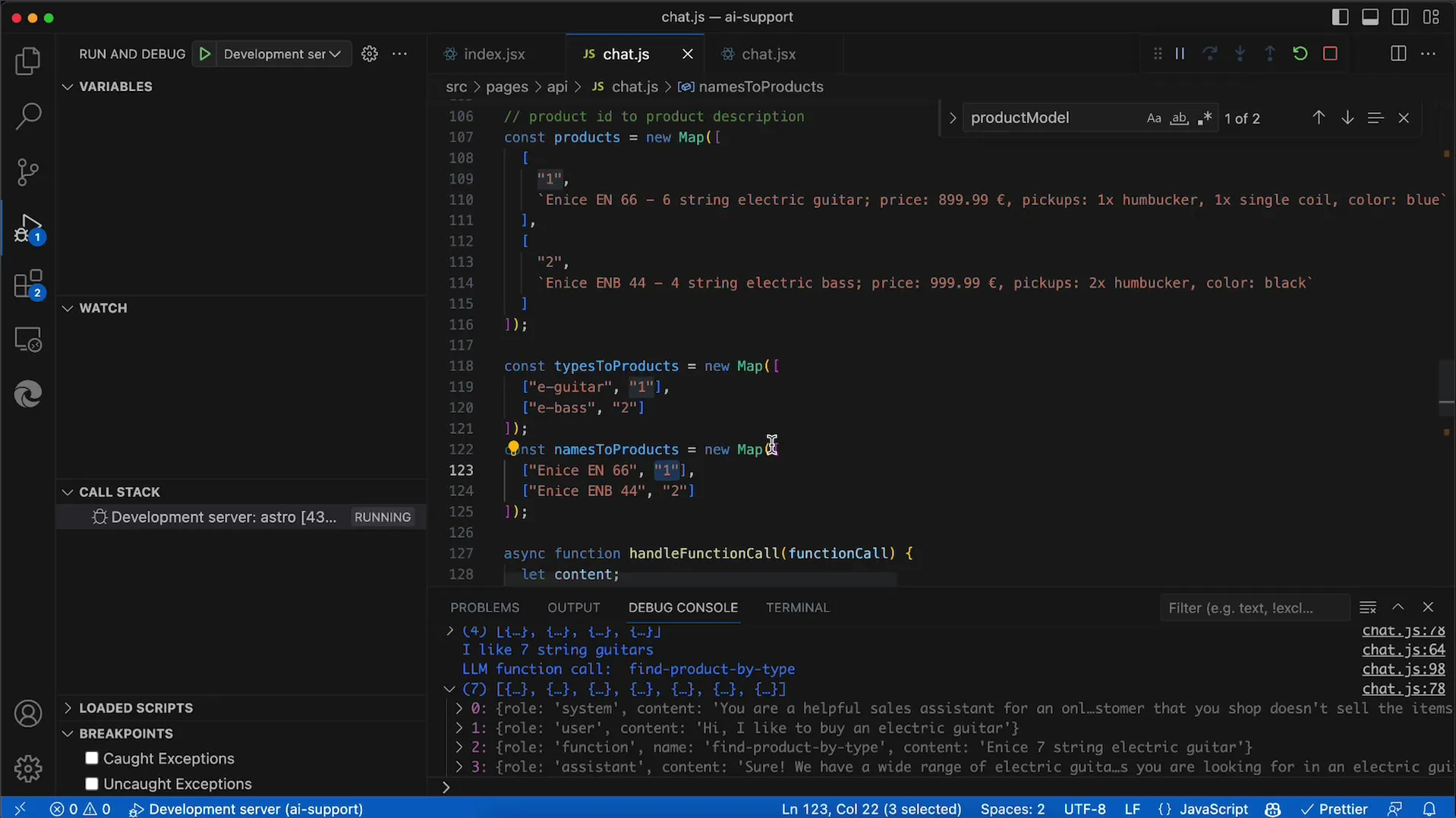Restart the debug session
The height and width of the screenshot is (818, 1456).
pos(1300,54)
